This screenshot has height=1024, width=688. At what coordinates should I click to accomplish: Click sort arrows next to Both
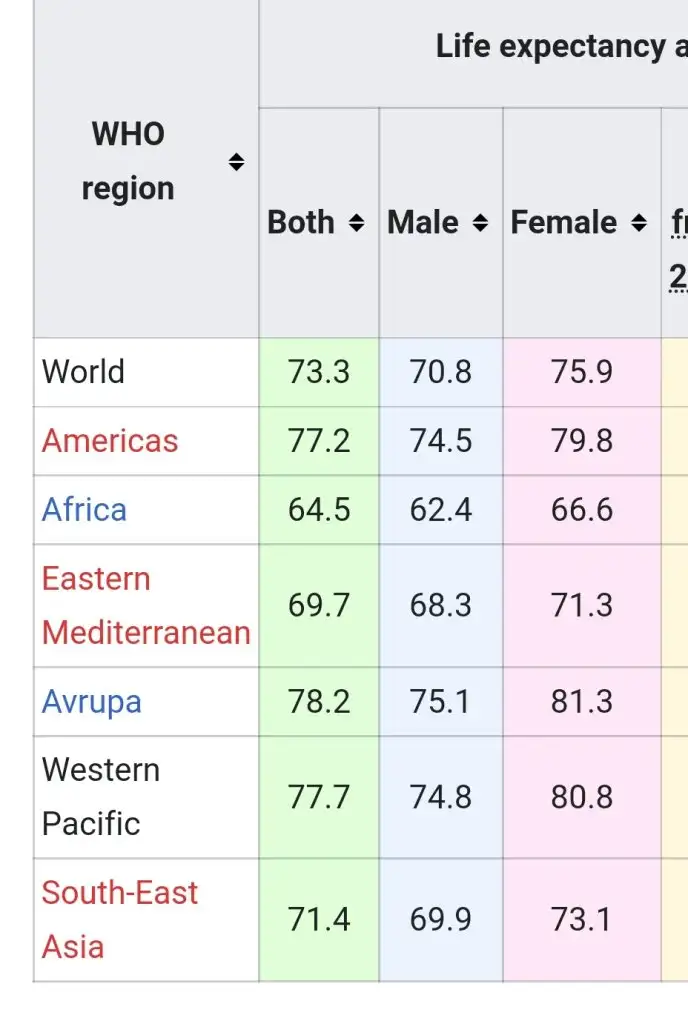click(356, 223)
